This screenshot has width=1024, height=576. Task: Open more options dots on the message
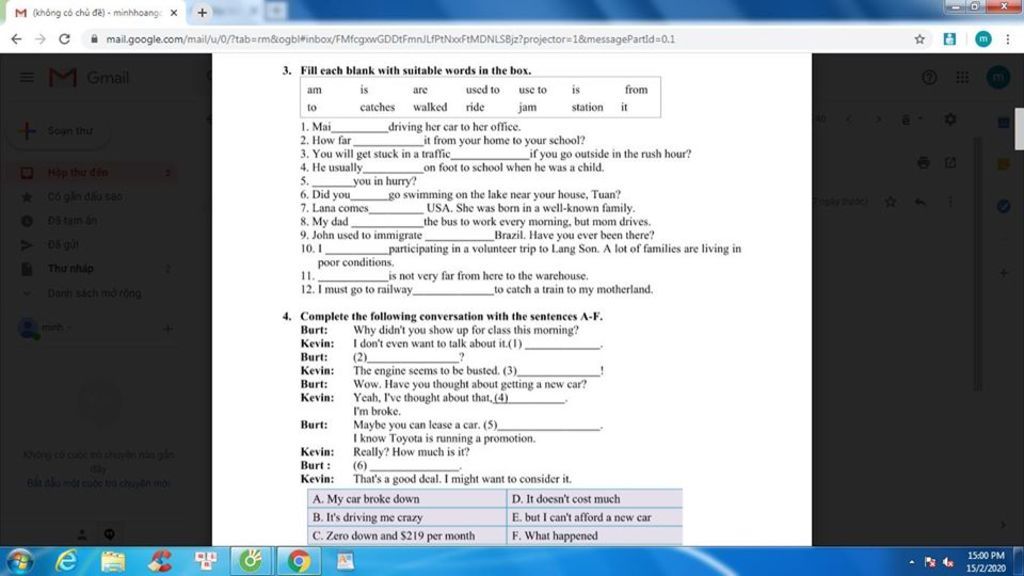(x=950, y=202)
